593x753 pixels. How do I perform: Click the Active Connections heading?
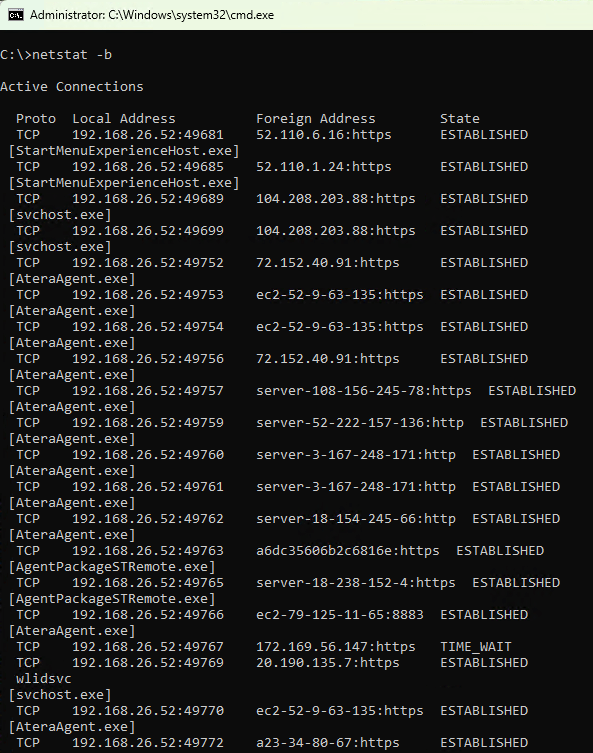coord(72,87)
